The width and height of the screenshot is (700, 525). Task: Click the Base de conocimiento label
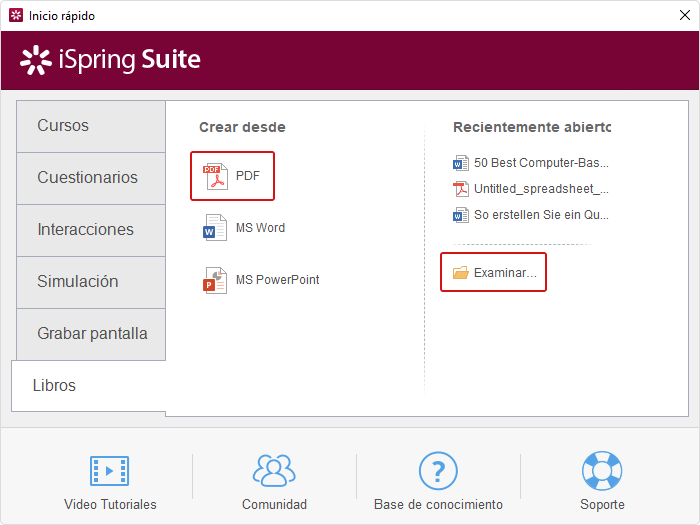click(x=438, y=504)
